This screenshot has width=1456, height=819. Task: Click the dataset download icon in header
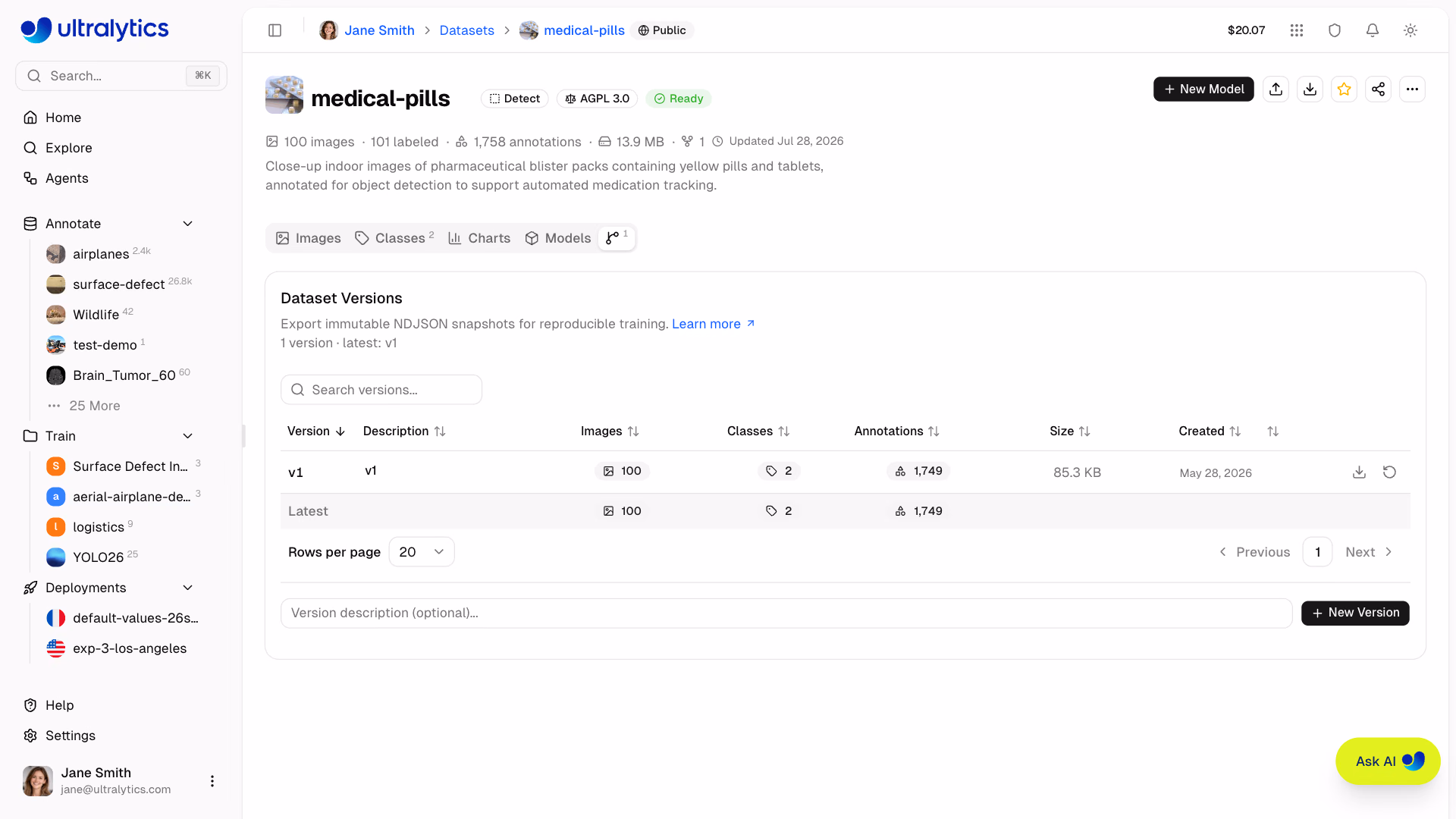[x=1310, y=89]
